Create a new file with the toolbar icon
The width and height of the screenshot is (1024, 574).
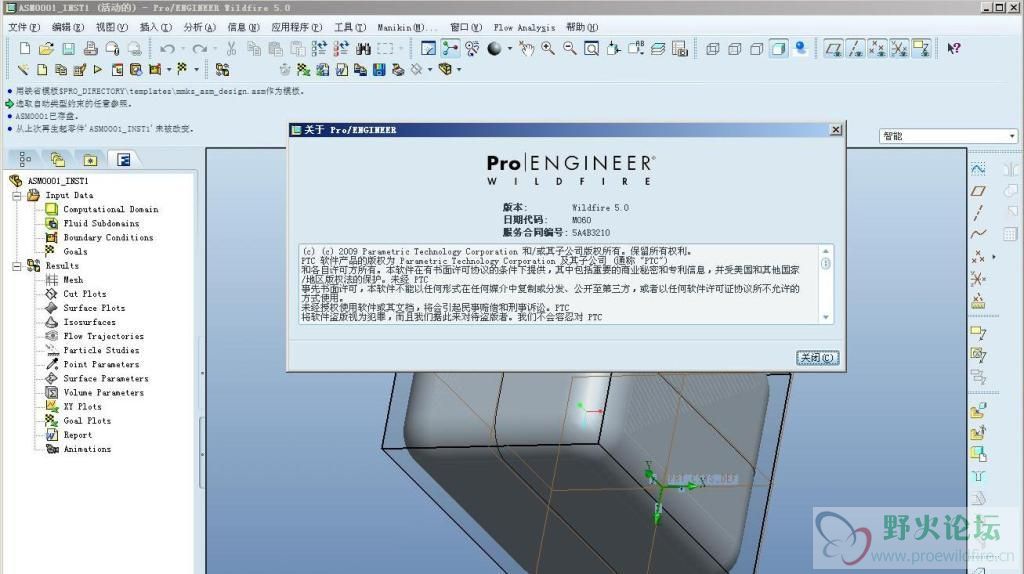click(x=24, y=48)
